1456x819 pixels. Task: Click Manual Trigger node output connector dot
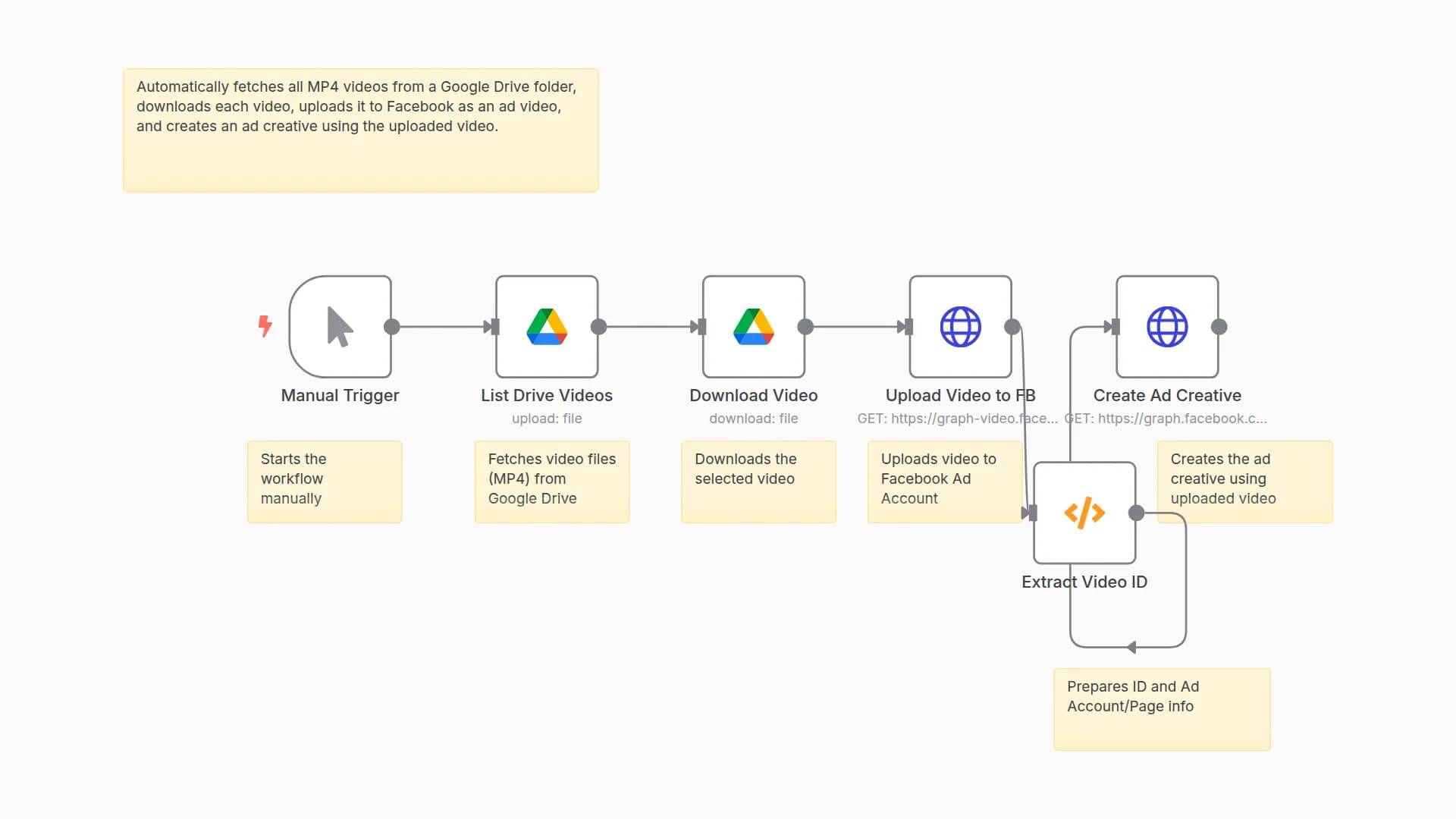click(x=391, y=327)
